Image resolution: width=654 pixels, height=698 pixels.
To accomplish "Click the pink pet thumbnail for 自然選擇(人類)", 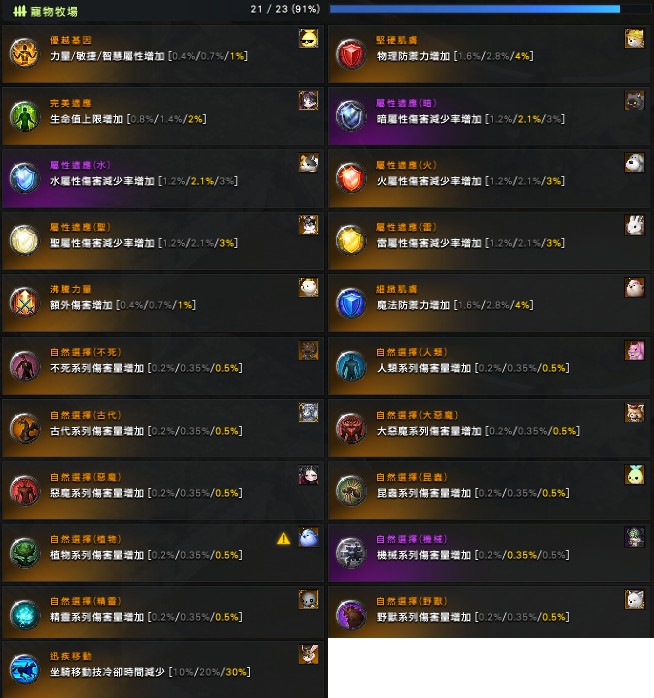I will (x=634, y=351).
